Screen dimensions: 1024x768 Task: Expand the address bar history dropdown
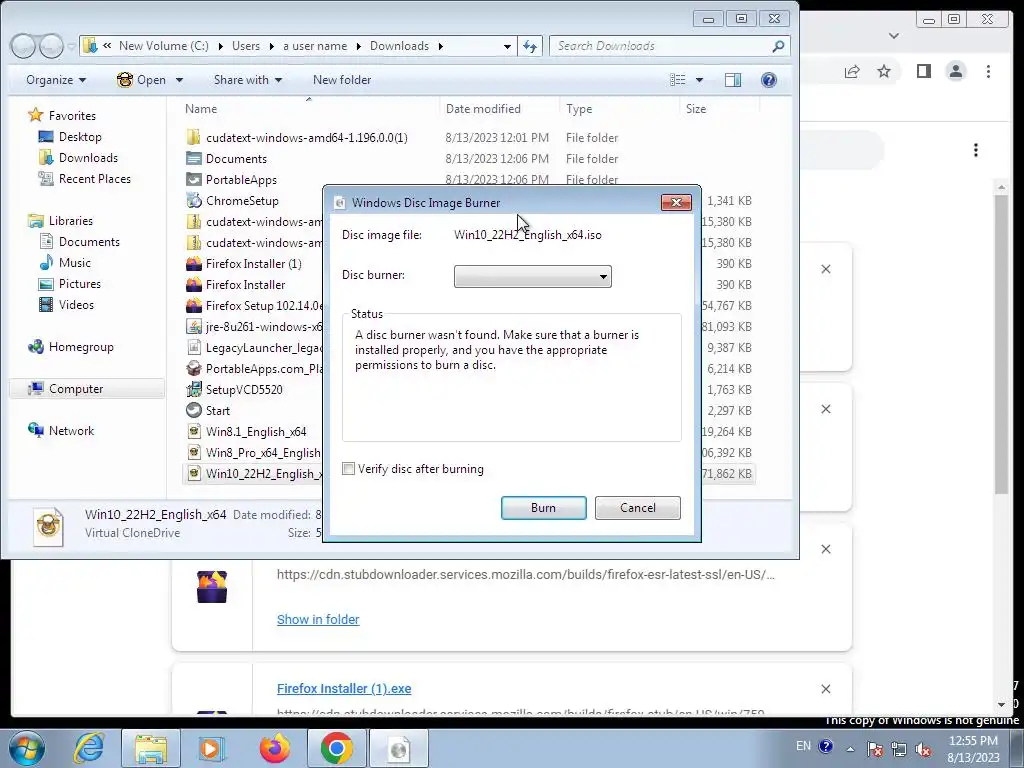(507, 46)
